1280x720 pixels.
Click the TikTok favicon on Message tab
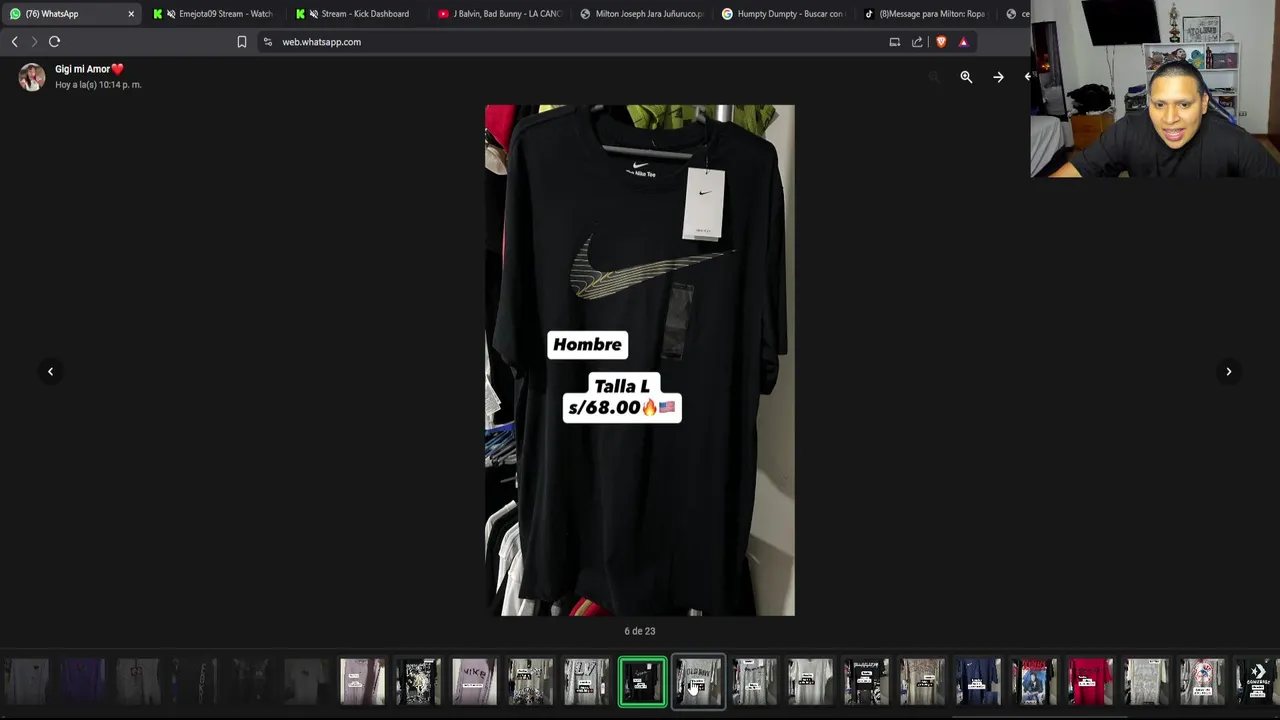click(x=869, y=14)
